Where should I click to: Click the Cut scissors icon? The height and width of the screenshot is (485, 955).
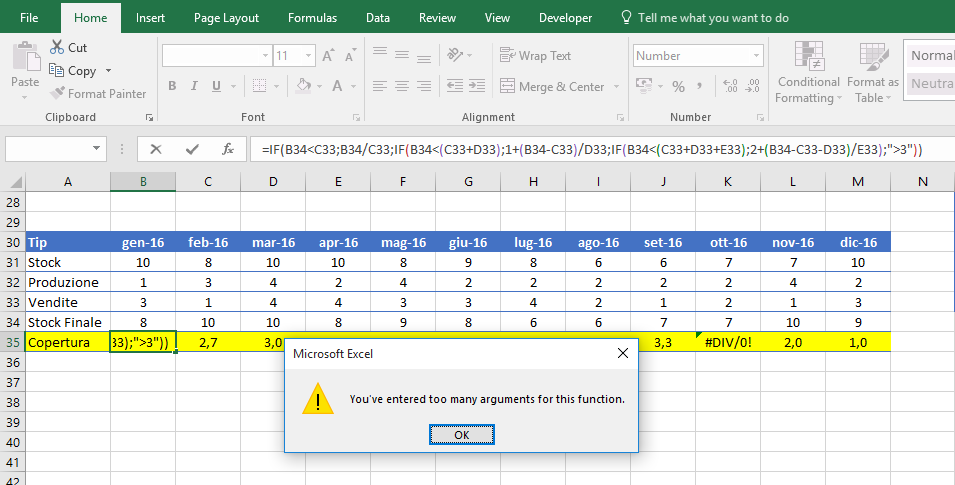click(x=57, y=47)
